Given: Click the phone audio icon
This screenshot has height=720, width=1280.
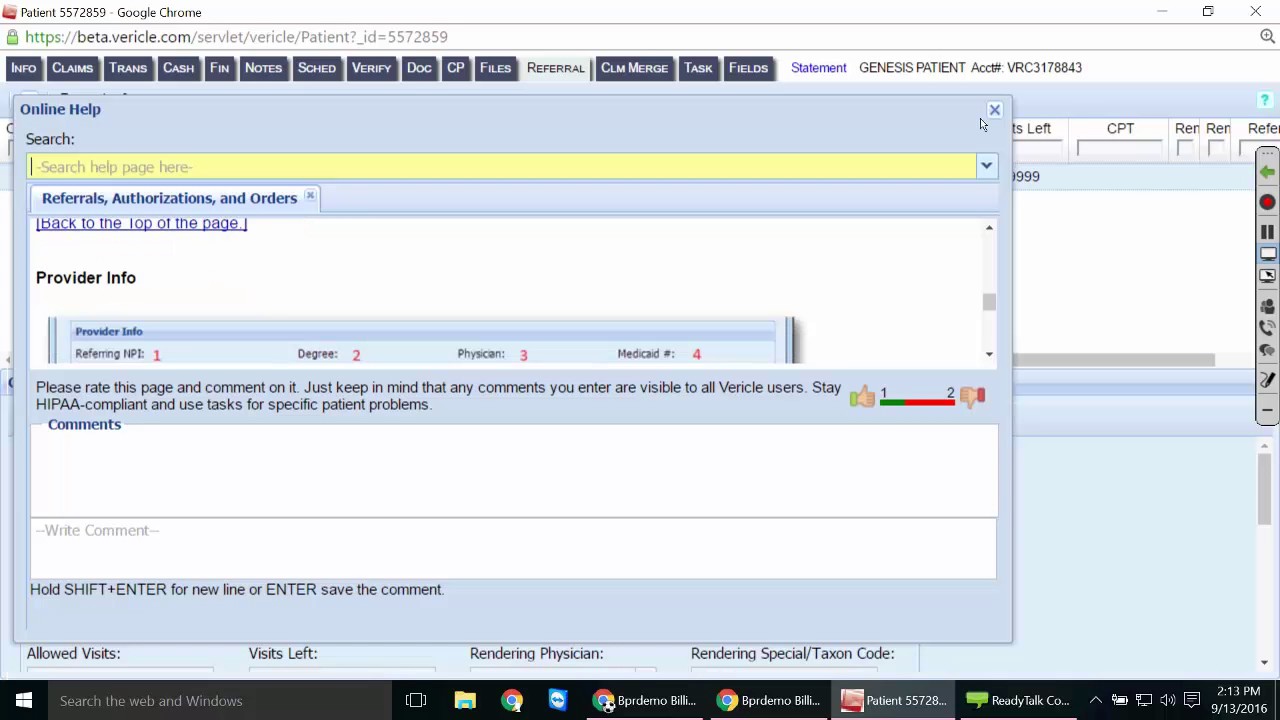Looking at the screenshot, I should [x=1267, y=328].
